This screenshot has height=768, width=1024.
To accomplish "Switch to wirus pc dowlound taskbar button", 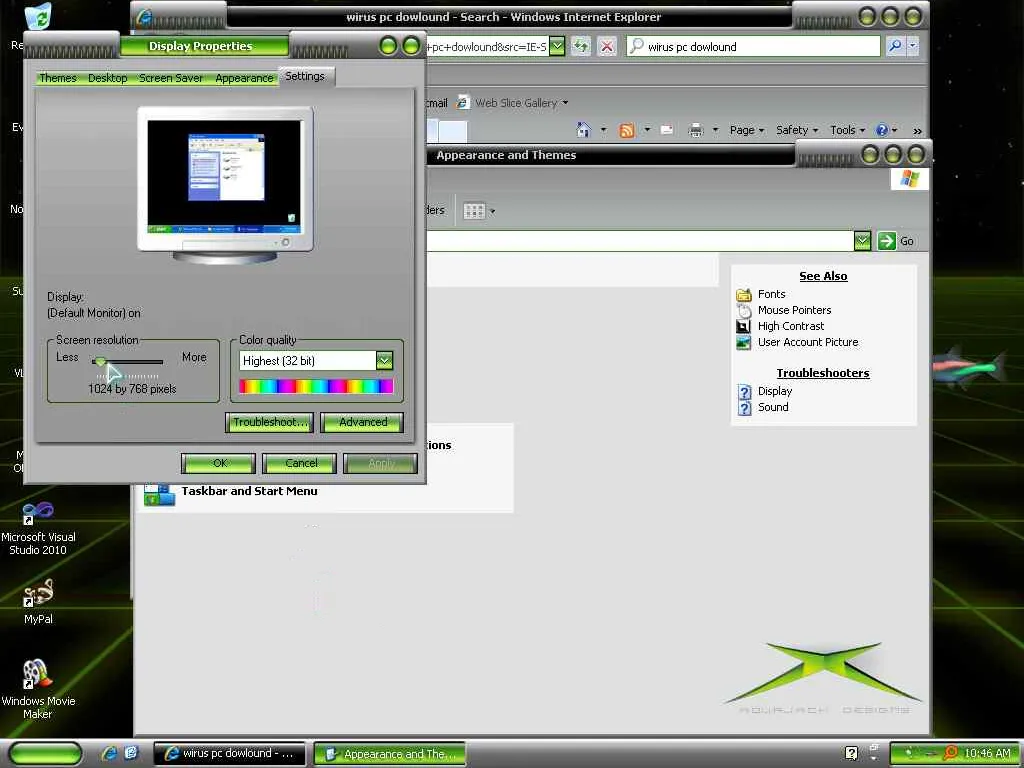I will [x=229, y=754].
